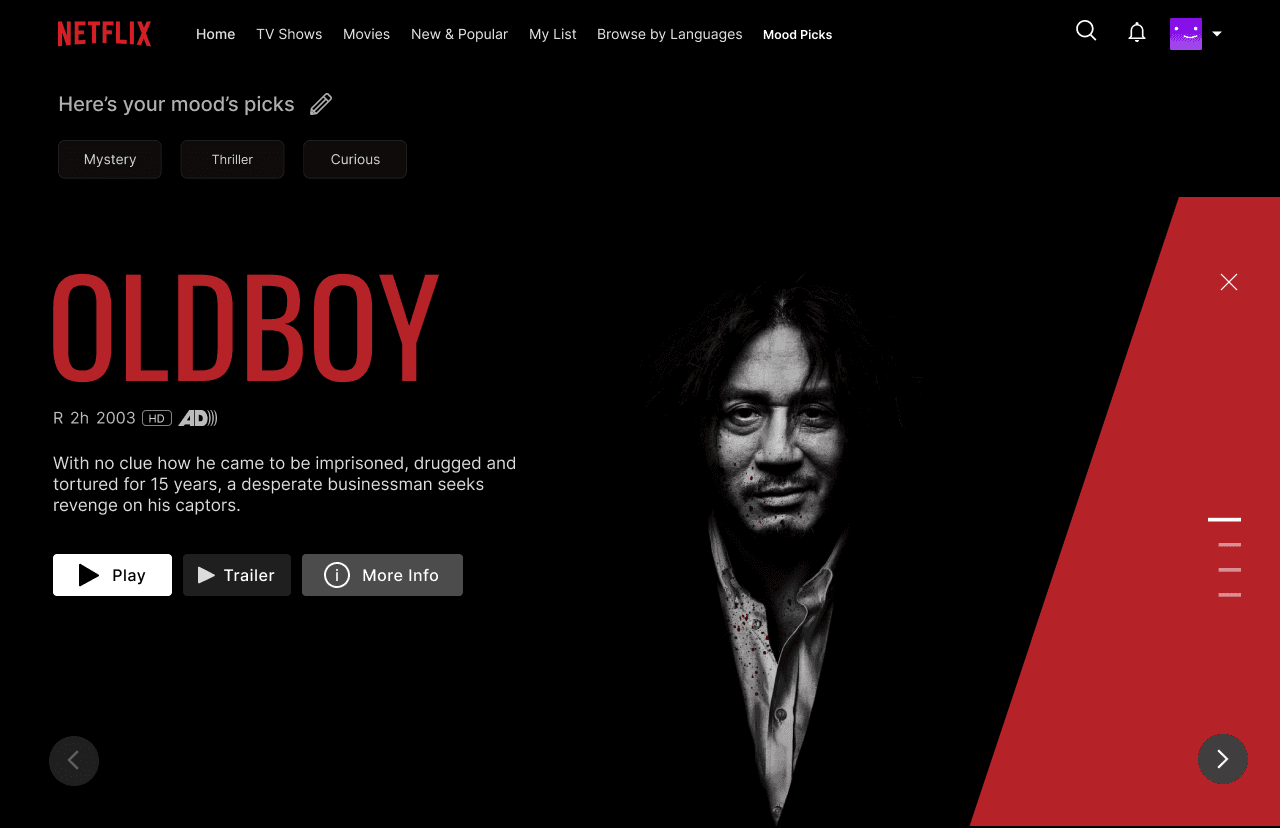Go to the next pick with the right arrow
This screenshot has width=1280, height=828.
click(x=1223, y=759)
